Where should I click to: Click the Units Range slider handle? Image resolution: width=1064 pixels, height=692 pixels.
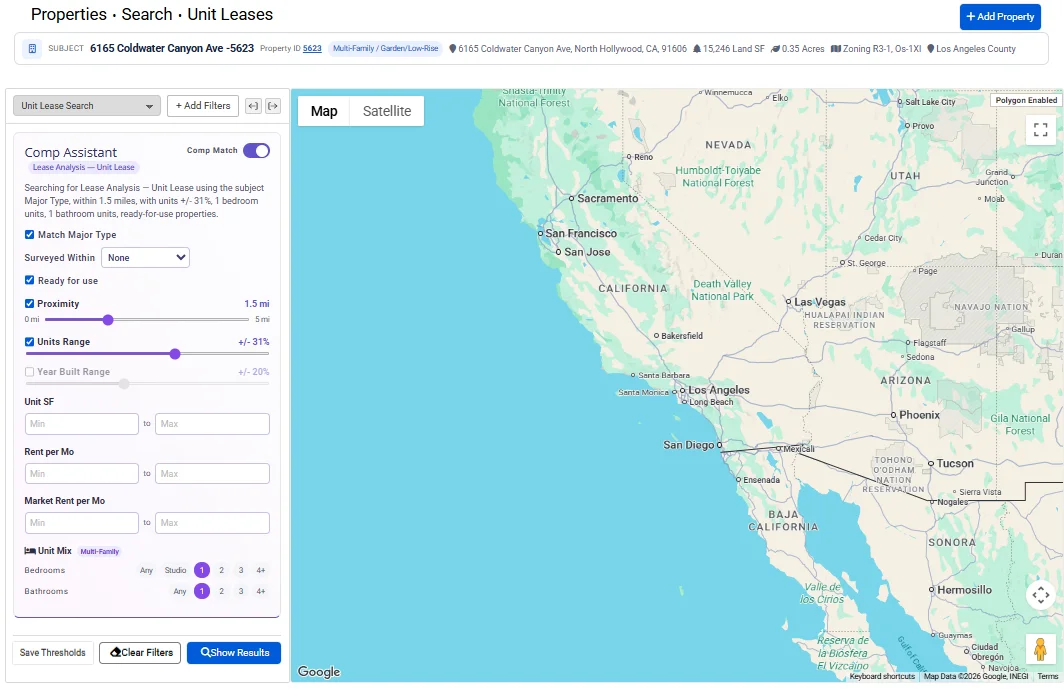175,353
